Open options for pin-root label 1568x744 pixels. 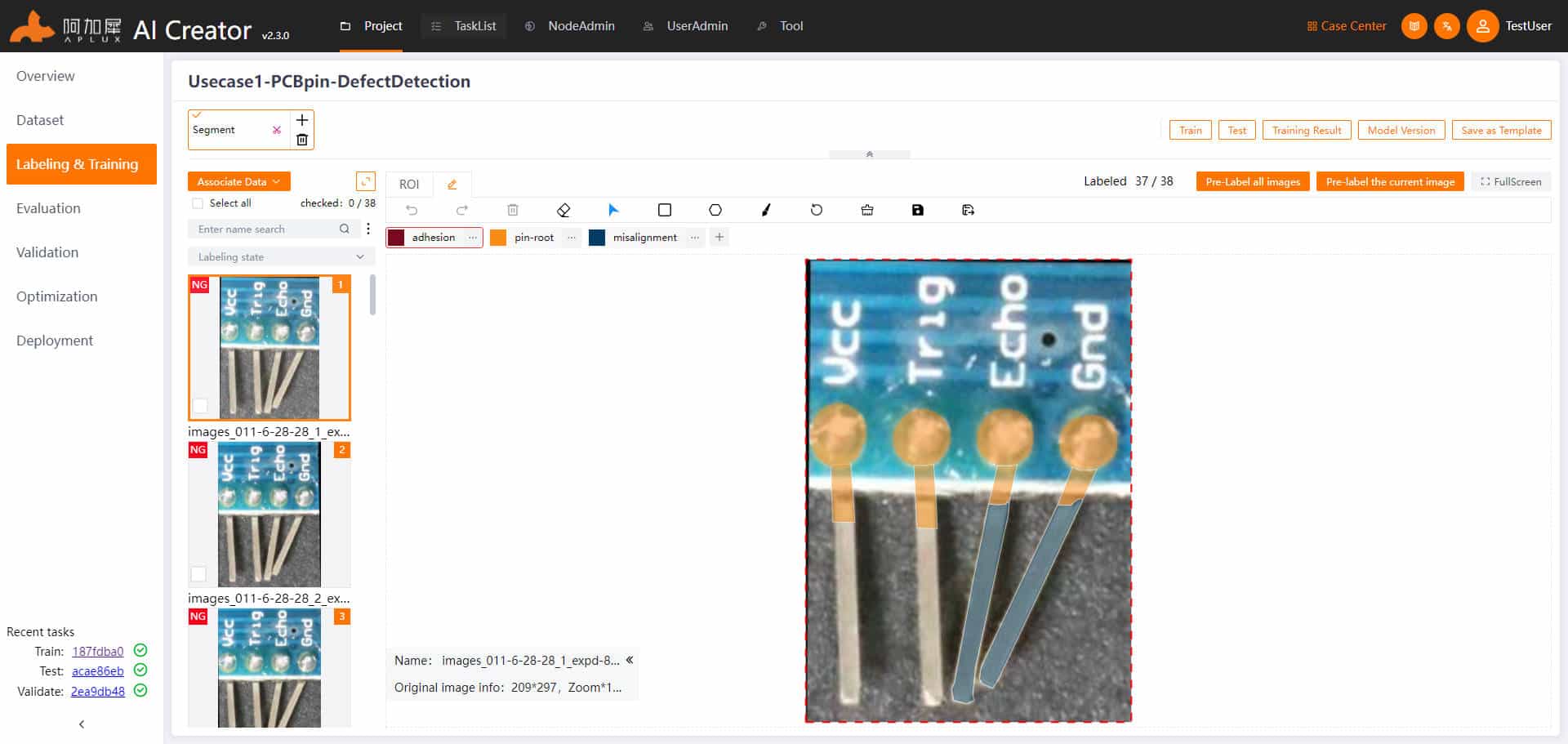tap(572, 238)
